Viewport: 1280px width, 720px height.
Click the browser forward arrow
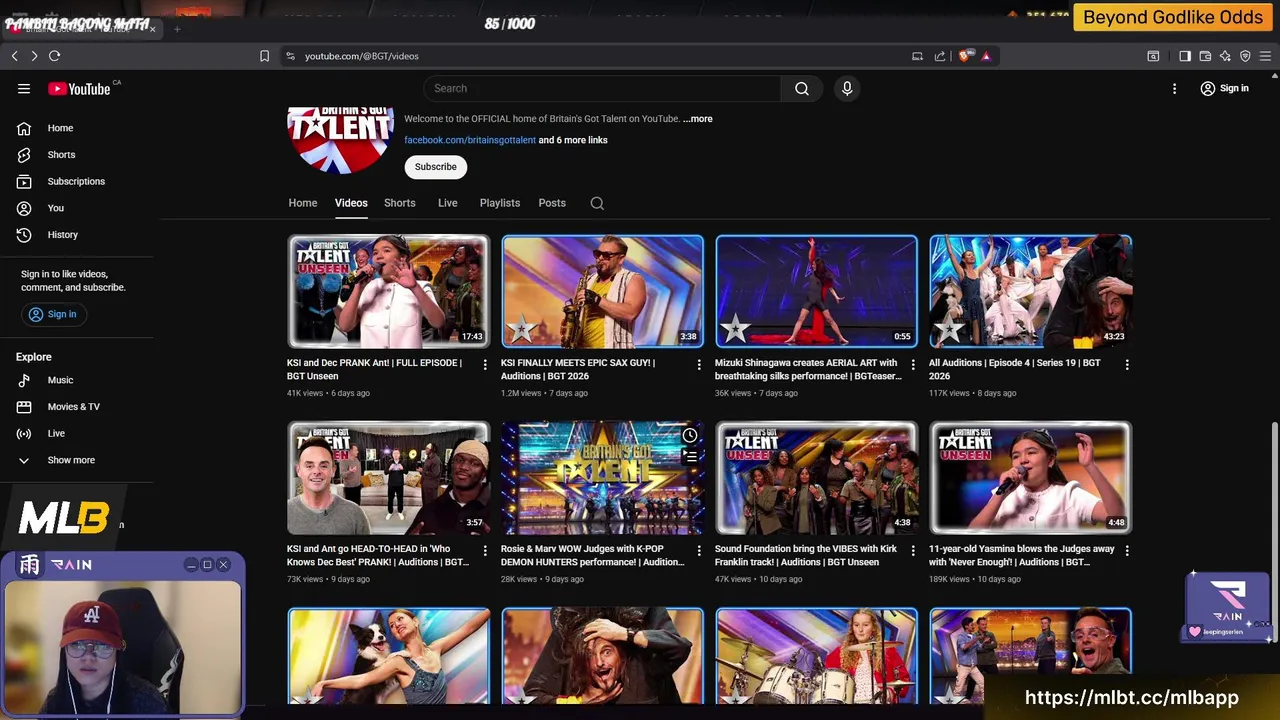coord(34,56)
